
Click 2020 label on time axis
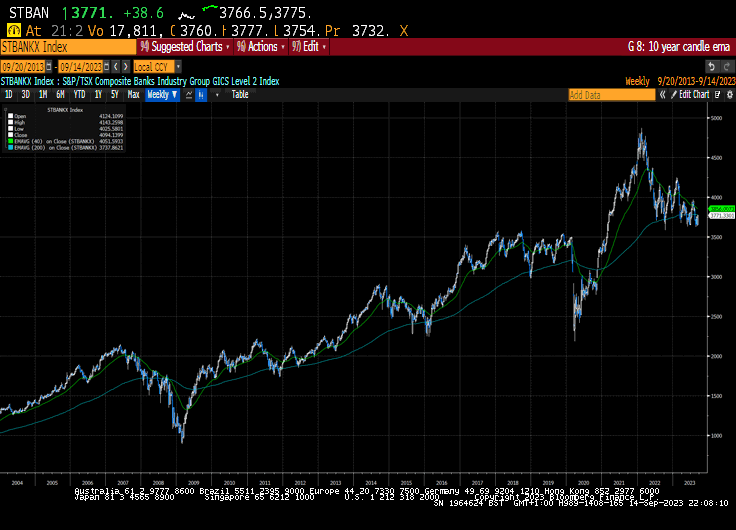583,483
